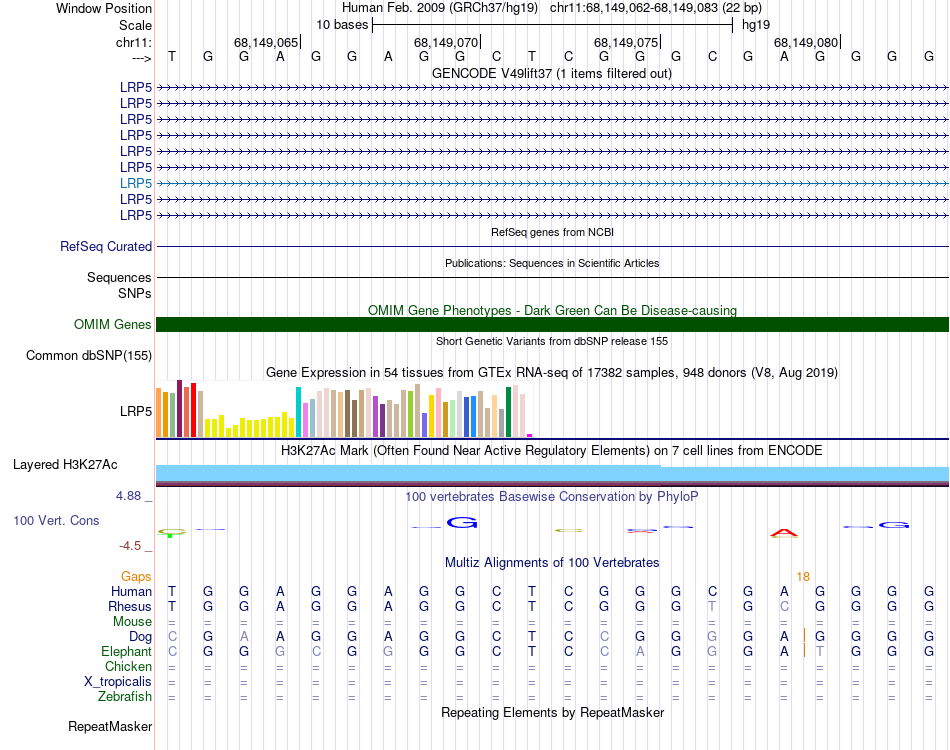Click the red A in PhyloP conservation track
Image resolution: width=950 pixels, height=750 pixels.
(786, 533)
